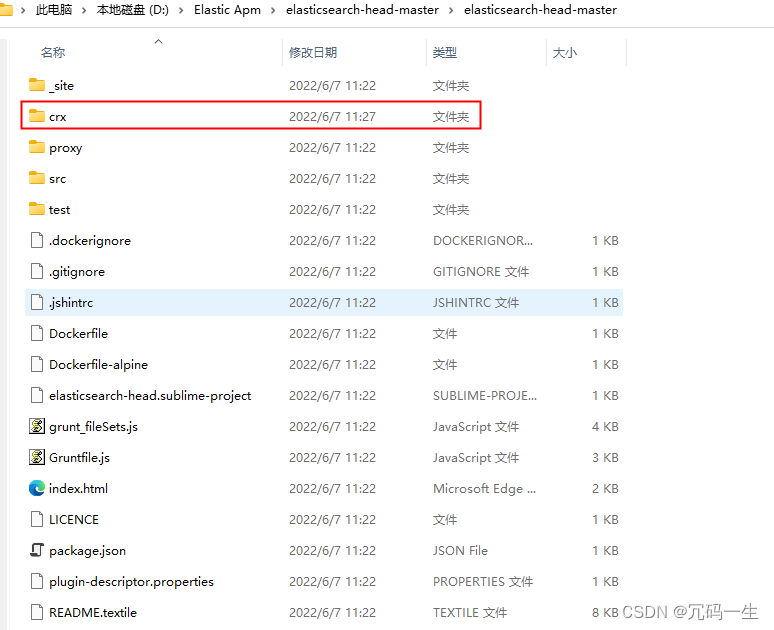Go to 此电脑 in the breadcrumb
Viewport: 774px width, 630px height.
tap(54, 10)
